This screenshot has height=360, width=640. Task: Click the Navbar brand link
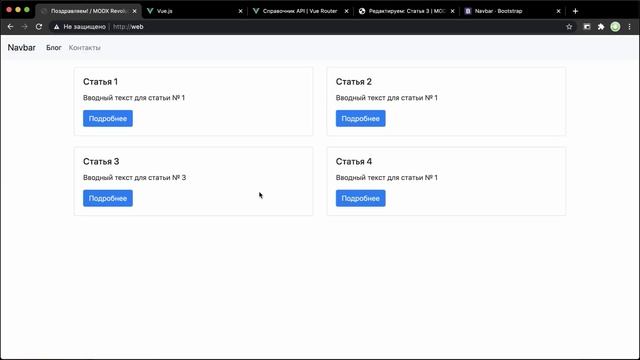(22, 47)
